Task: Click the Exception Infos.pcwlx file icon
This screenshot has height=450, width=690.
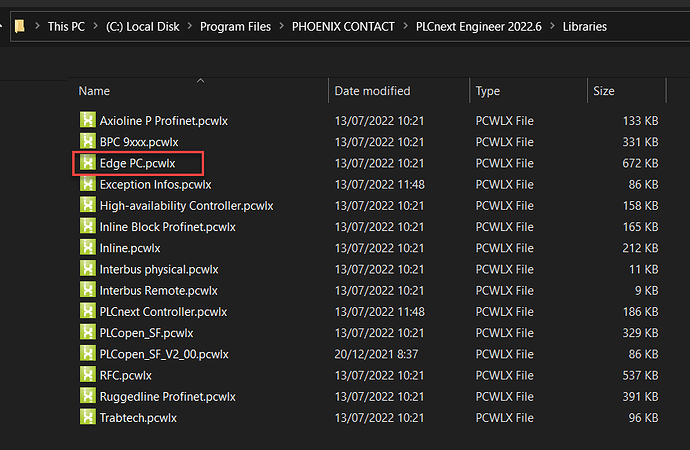Action: (x=88, y=183)
